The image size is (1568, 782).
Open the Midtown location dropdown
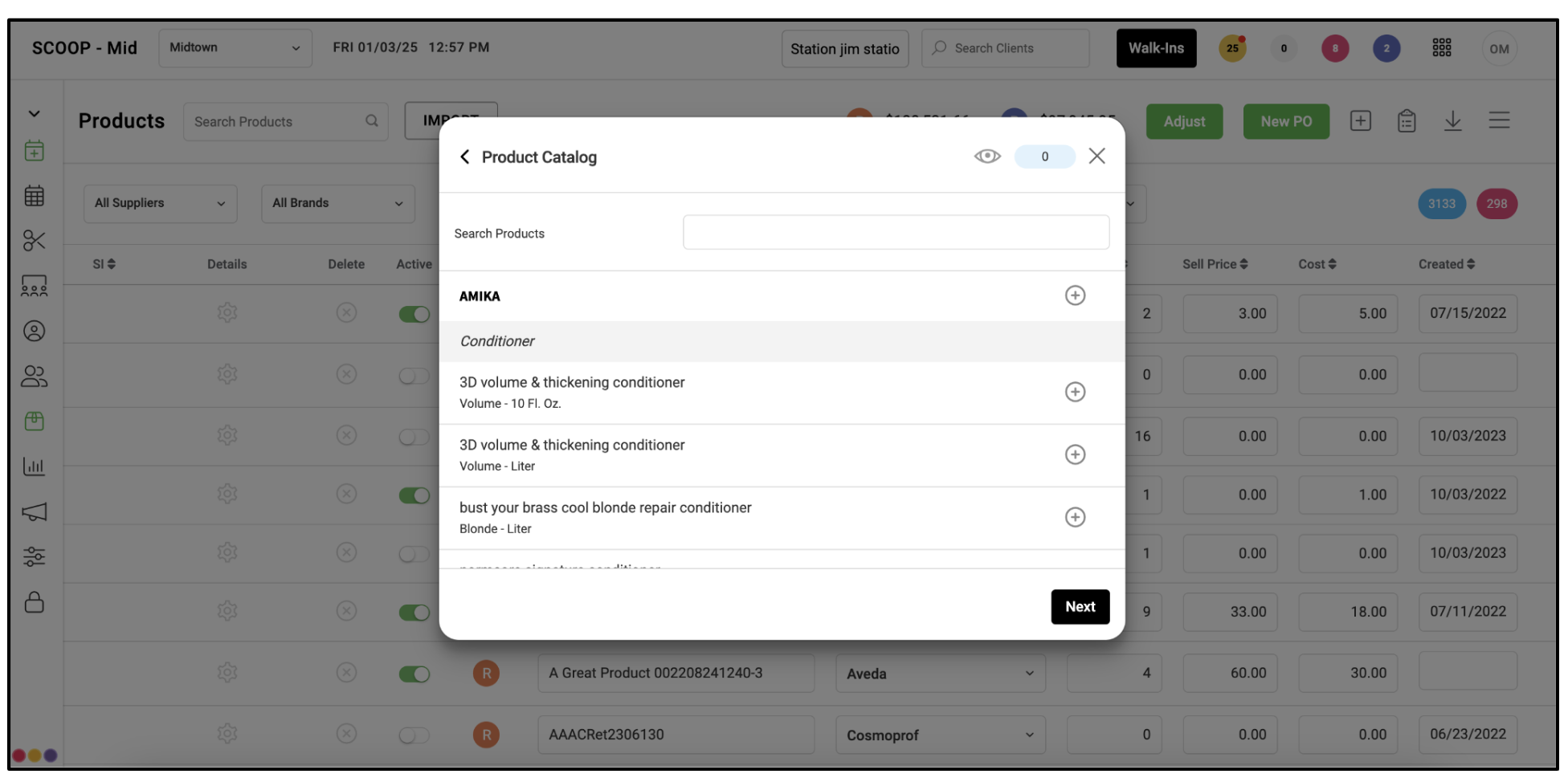click(235, 48)
